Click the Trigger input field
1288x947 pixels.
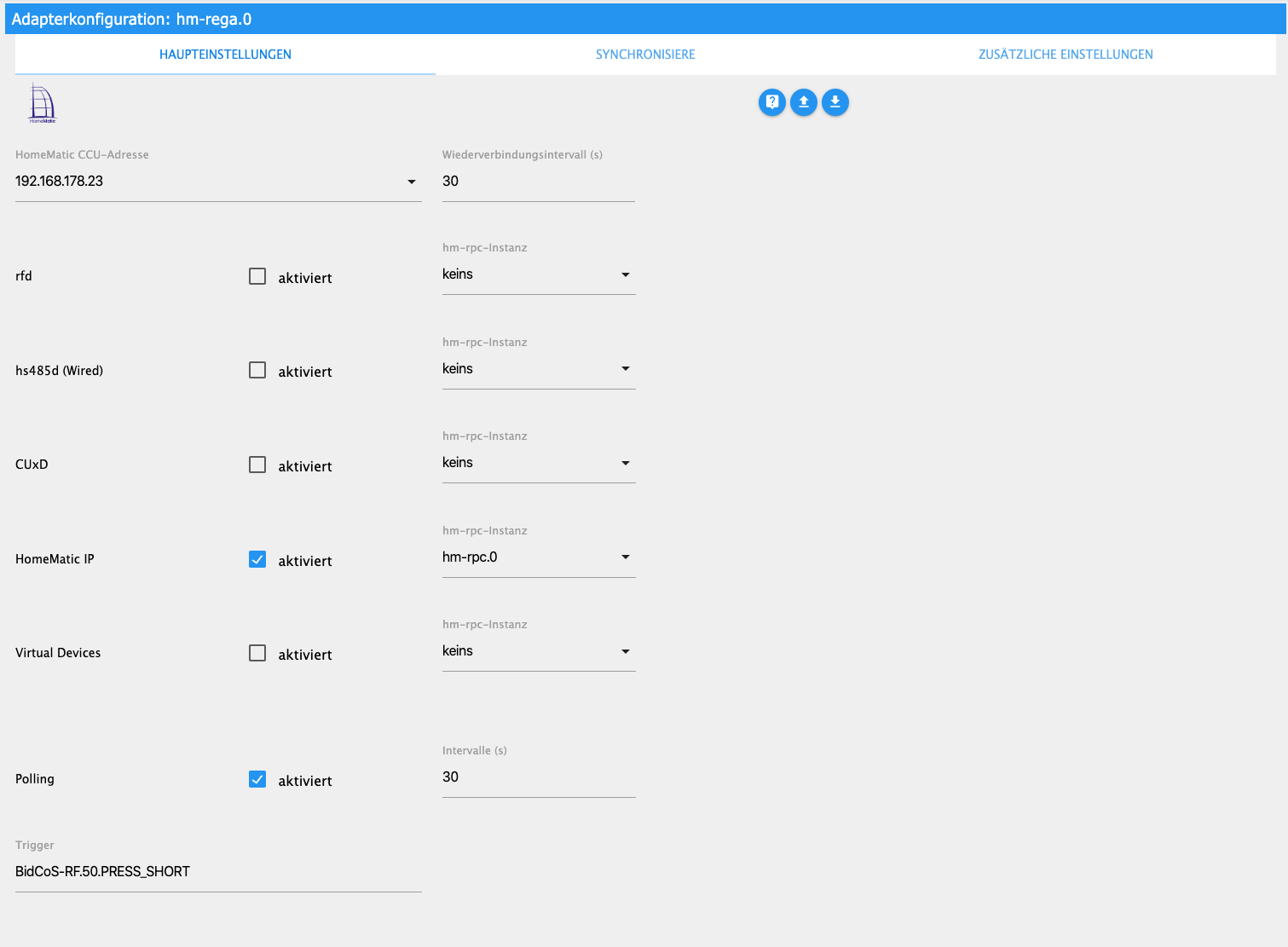(218, 872)
